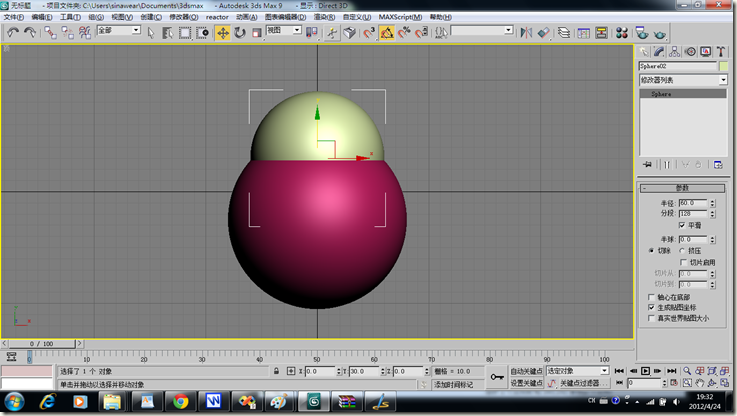Select the Select and Link tool

50,32
